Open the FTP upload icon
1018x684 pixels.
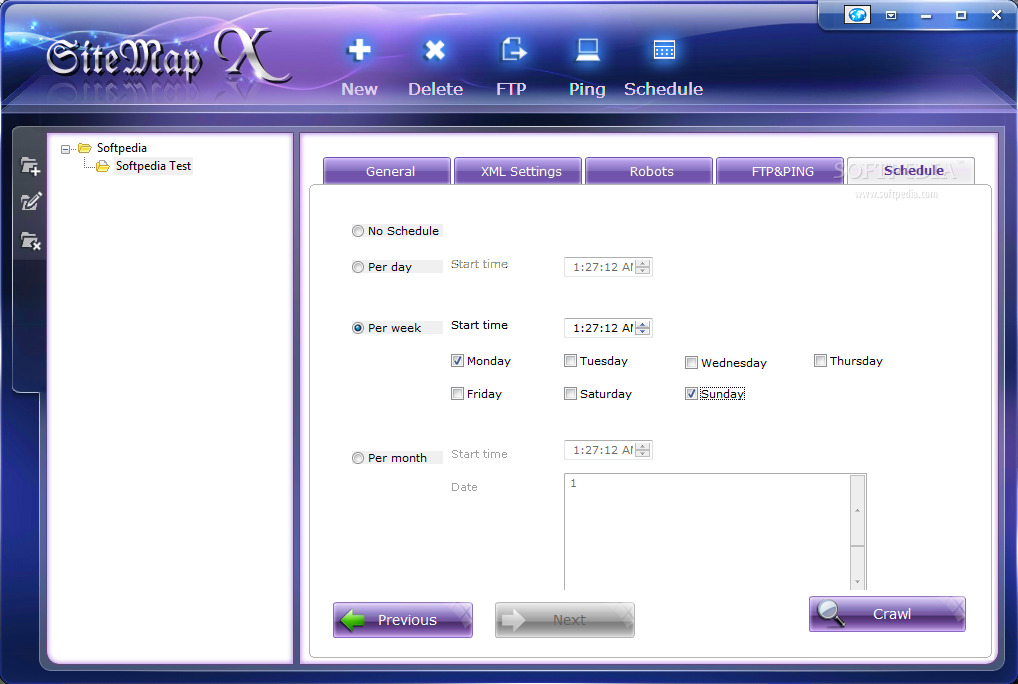coord(513,49)
